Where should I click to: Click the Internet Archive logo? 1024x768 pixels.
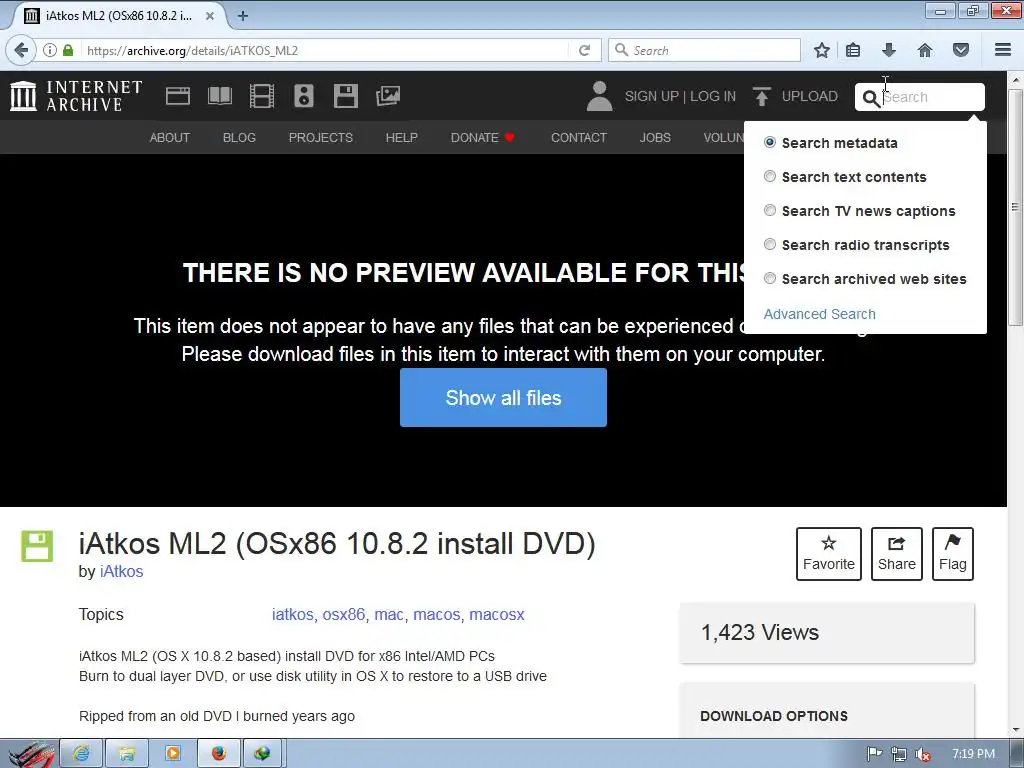pyautogui.click(x=76, y=96)
